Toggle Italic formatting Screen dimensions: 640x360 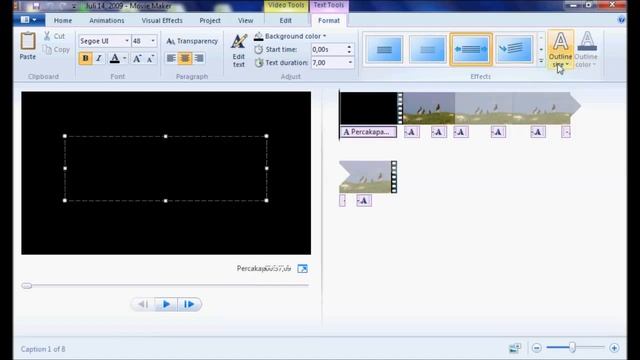click(98, 58)
